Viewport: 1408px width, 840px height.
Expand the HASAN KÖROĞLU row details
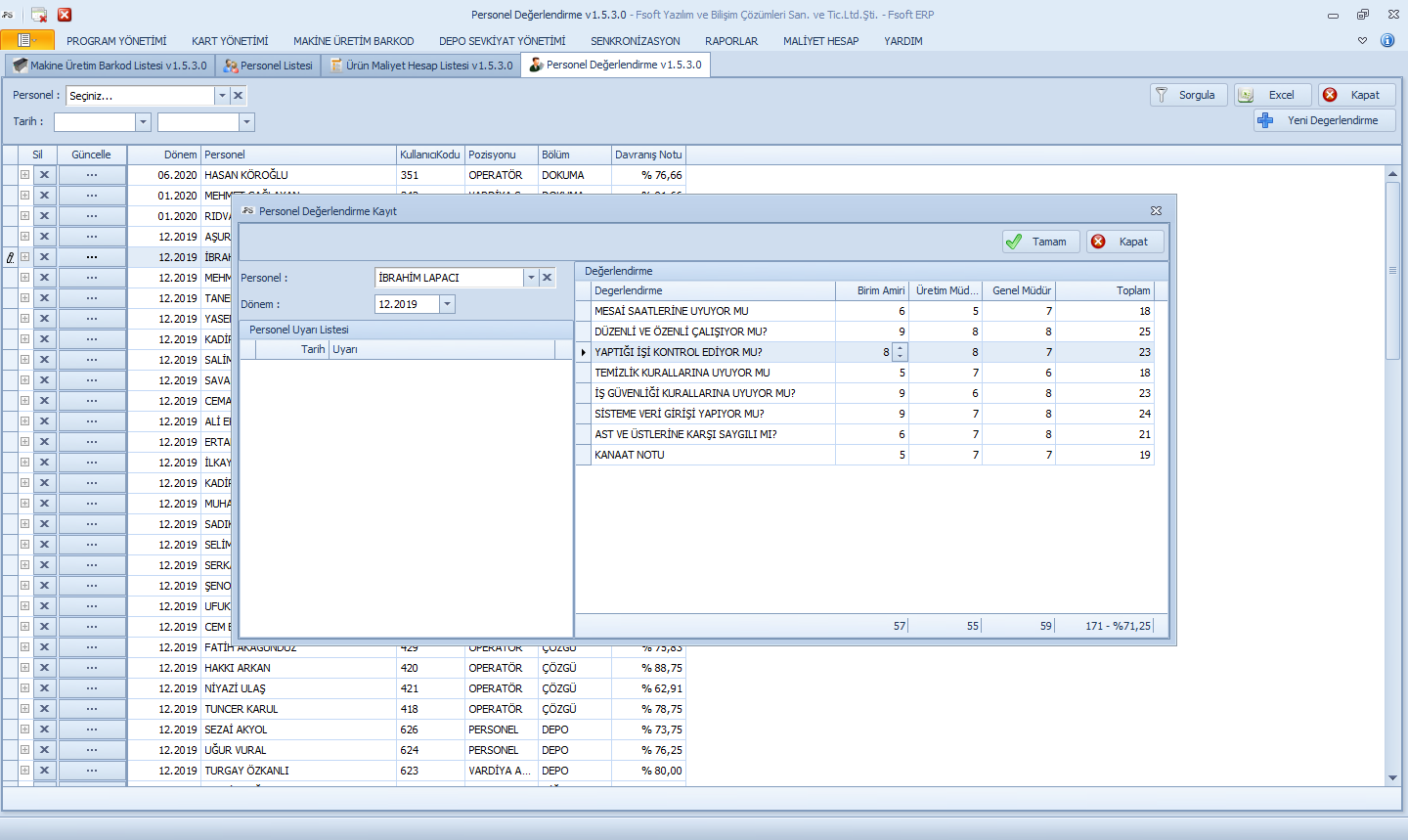(x=24, y=175)
